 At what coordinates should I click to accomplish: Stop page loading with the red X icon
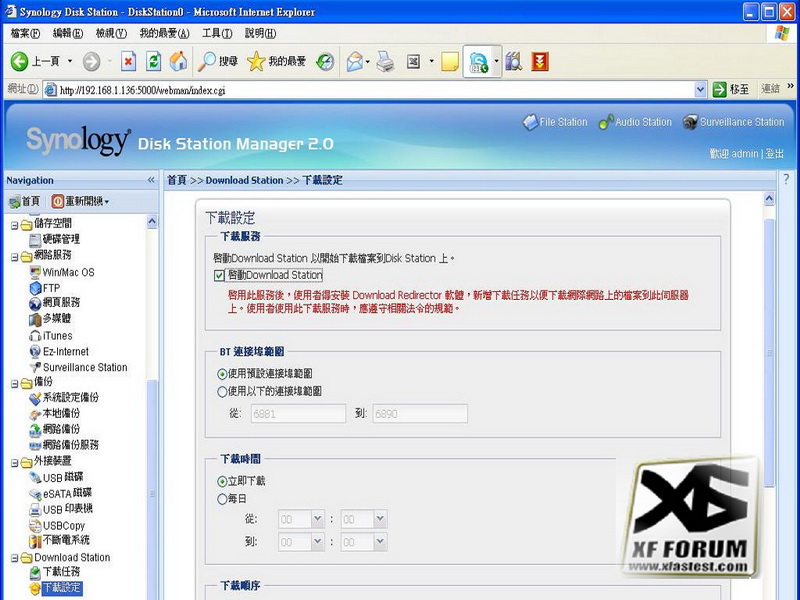(x=129, y=62)
